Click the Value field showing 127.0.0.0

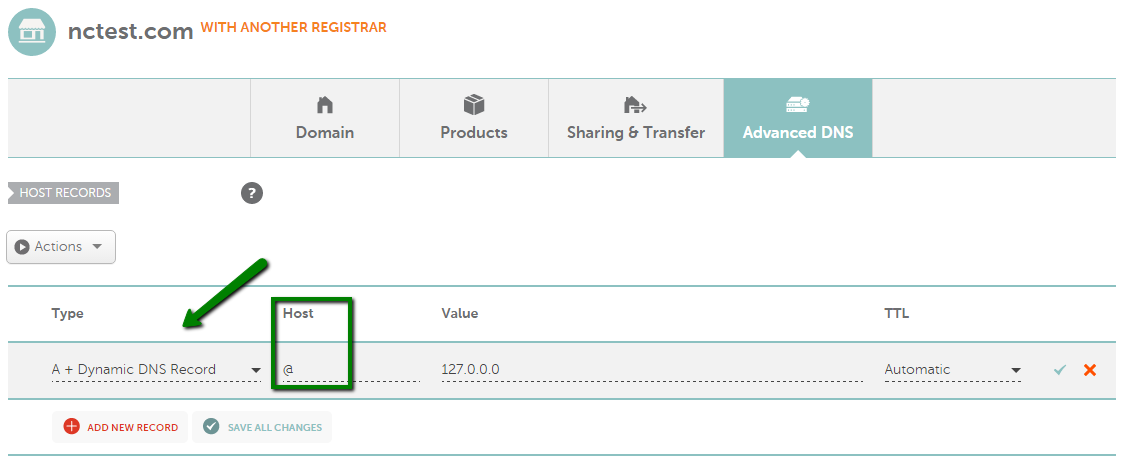click(652, 370)
